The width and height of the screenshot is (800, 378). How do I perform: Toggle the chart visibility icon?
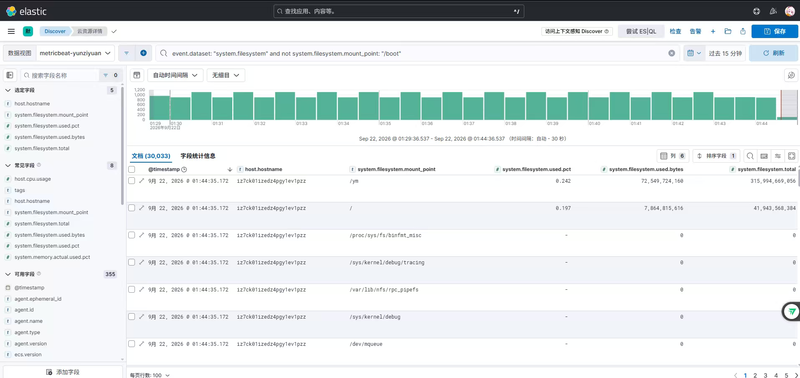[x=137, y=75]
